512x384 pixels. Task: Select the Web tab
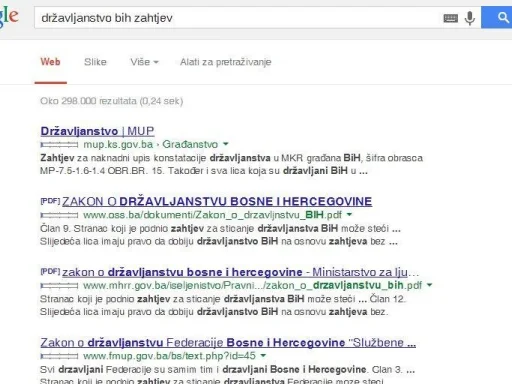50,62
